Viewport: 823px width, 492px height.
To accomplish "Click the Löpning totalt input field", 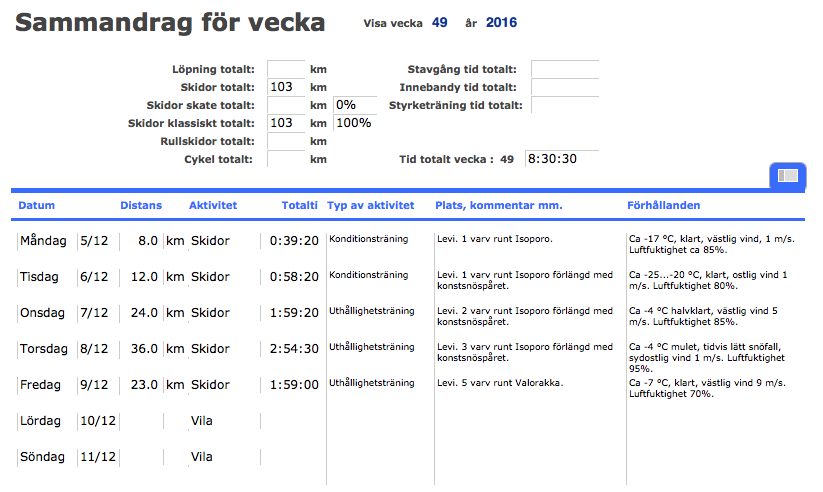I will [x=286, y=69].
